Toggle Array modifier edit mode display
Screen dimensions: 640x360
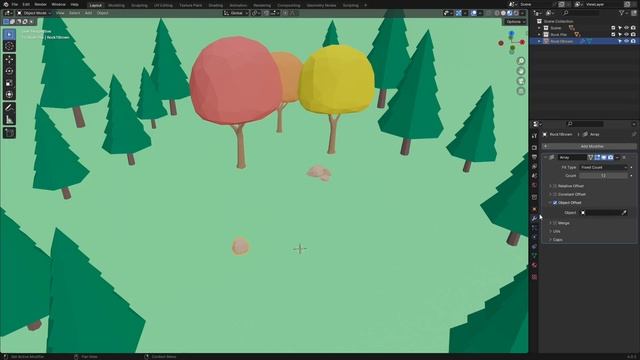click(x=597, y=158)
